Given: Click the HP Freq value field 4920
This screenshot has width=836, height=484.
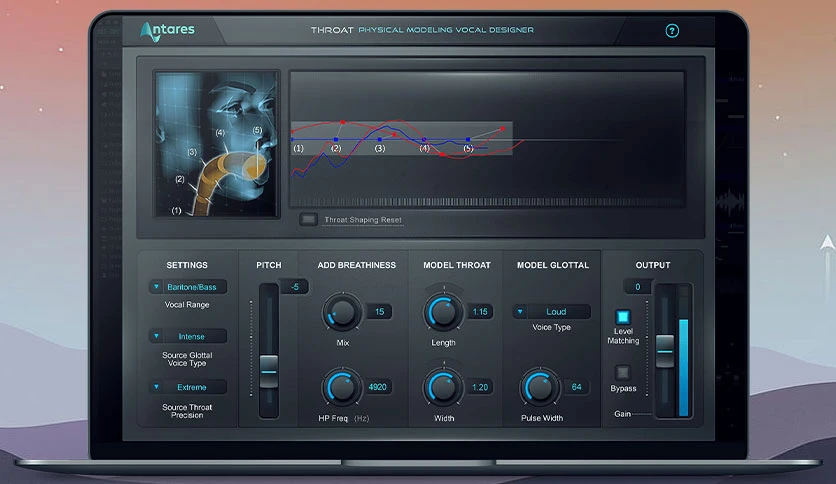Looking at the screenshot, I should point(377,387).
